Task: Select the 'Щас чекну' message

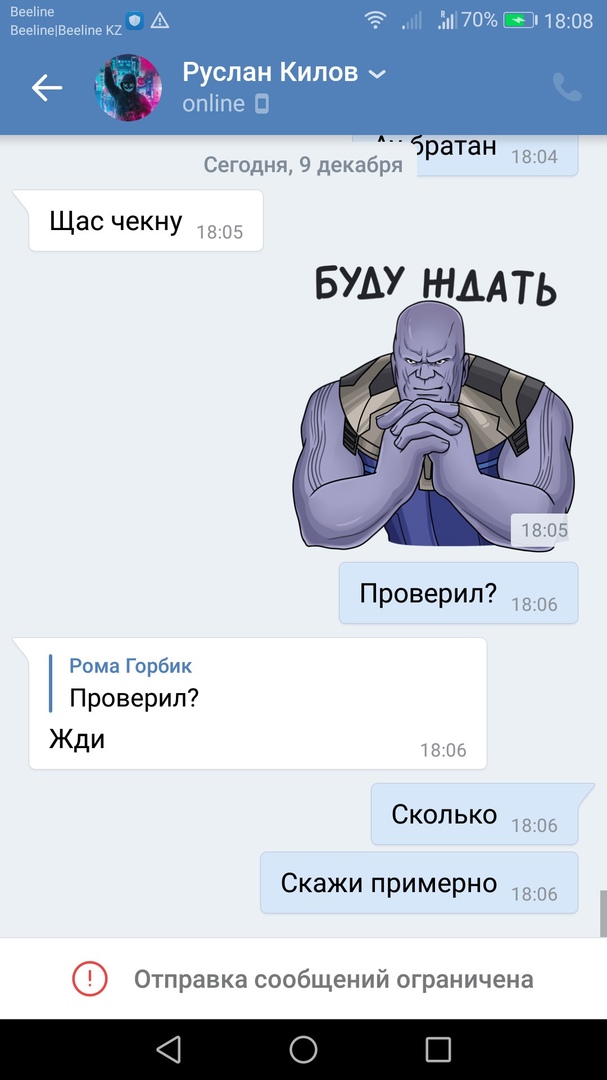Action: coord(146,221)
